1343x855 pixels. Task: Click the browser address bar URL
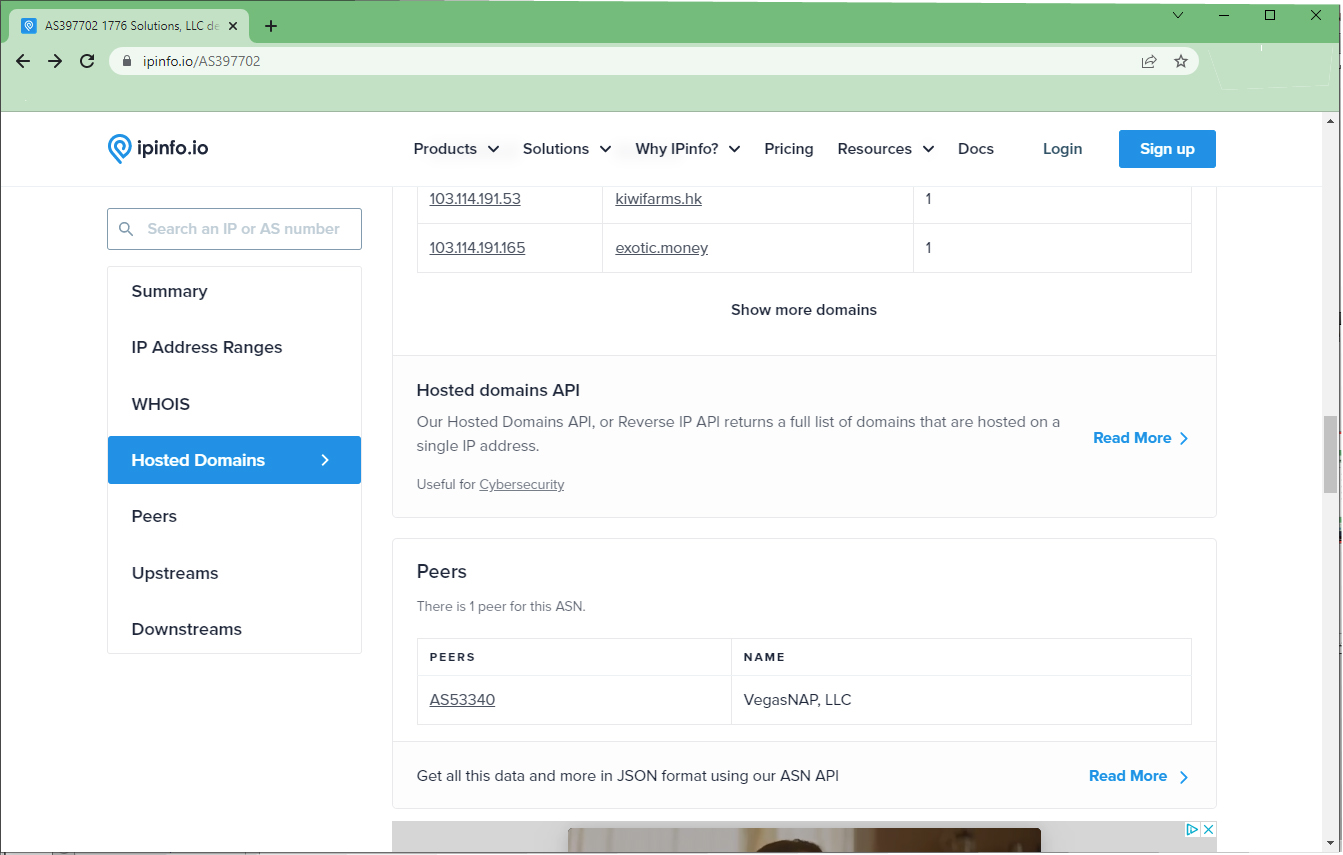(x=201, y=61)
